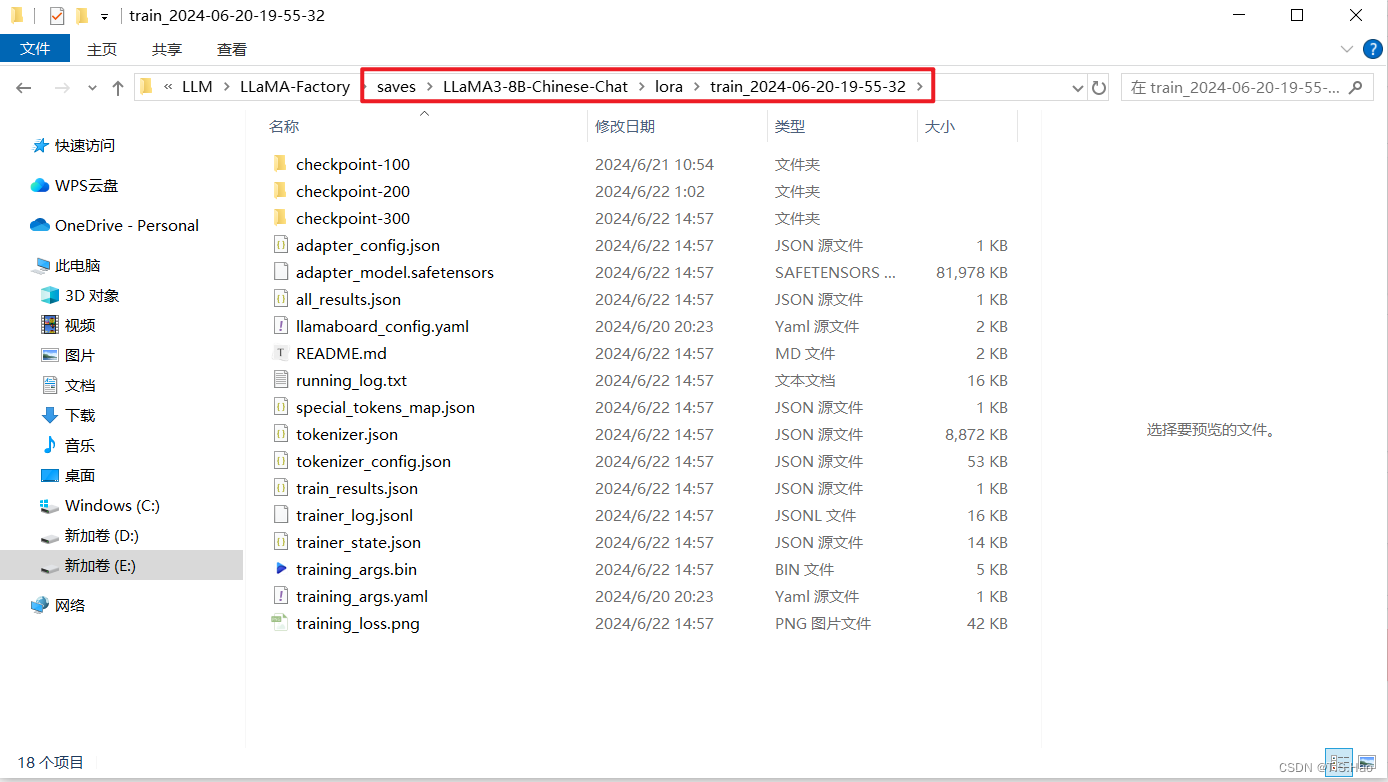Click the checkpoint-300 folder icon

pyautogui.click(x=280, y=218)
